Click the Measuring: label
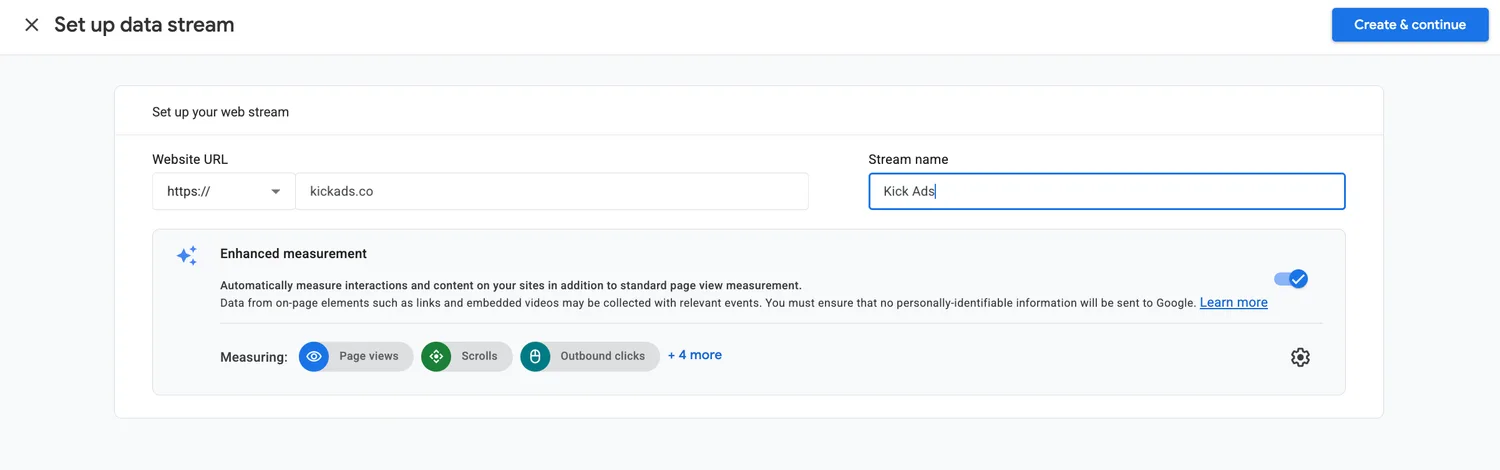Image resolution: width=1500 pixels, height=470 pixels. click(x=254, y=357)
